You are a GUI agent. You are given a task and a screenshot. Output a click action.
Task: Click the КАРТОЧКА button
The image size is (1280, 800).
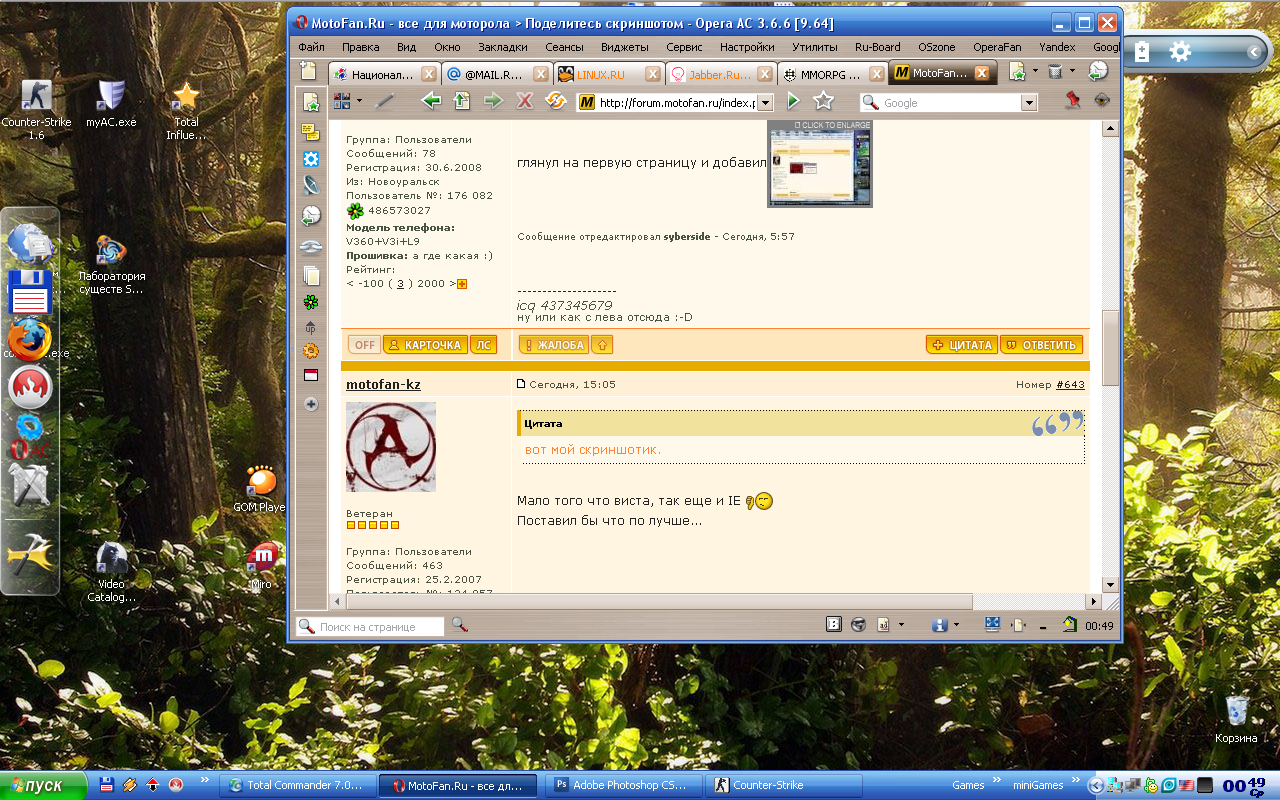425,345
